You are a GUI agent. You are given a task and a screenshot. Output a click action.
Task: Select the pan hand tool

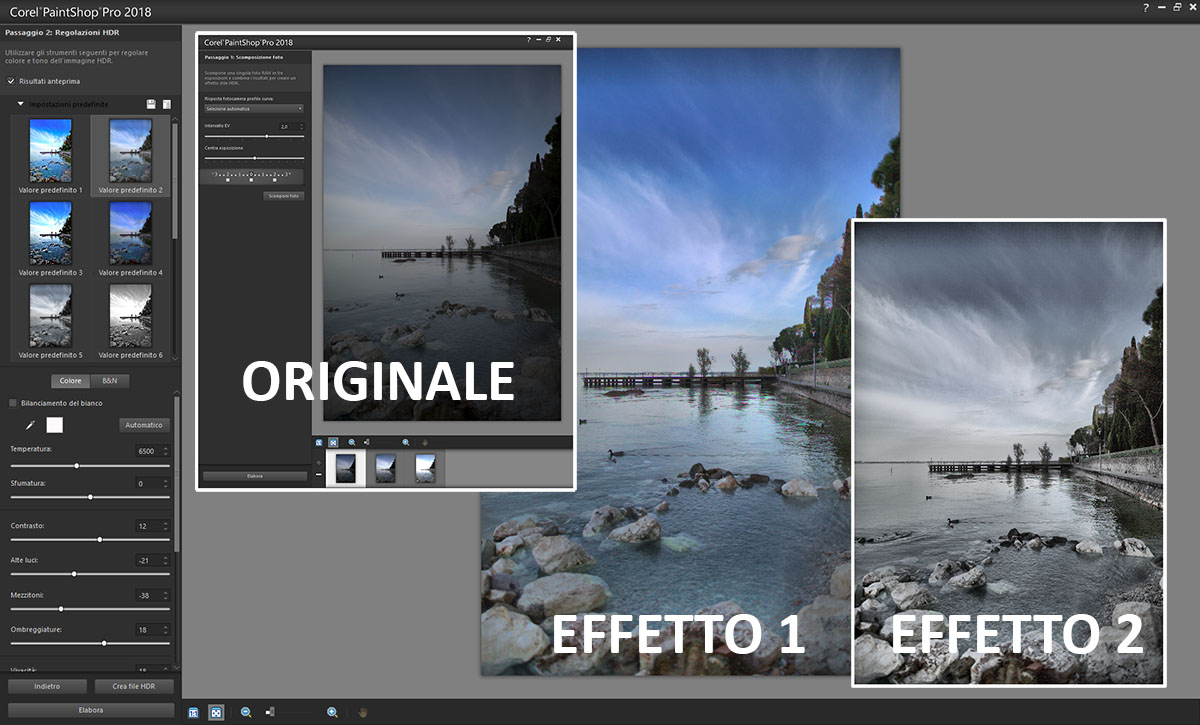click(x=363, y=713)
